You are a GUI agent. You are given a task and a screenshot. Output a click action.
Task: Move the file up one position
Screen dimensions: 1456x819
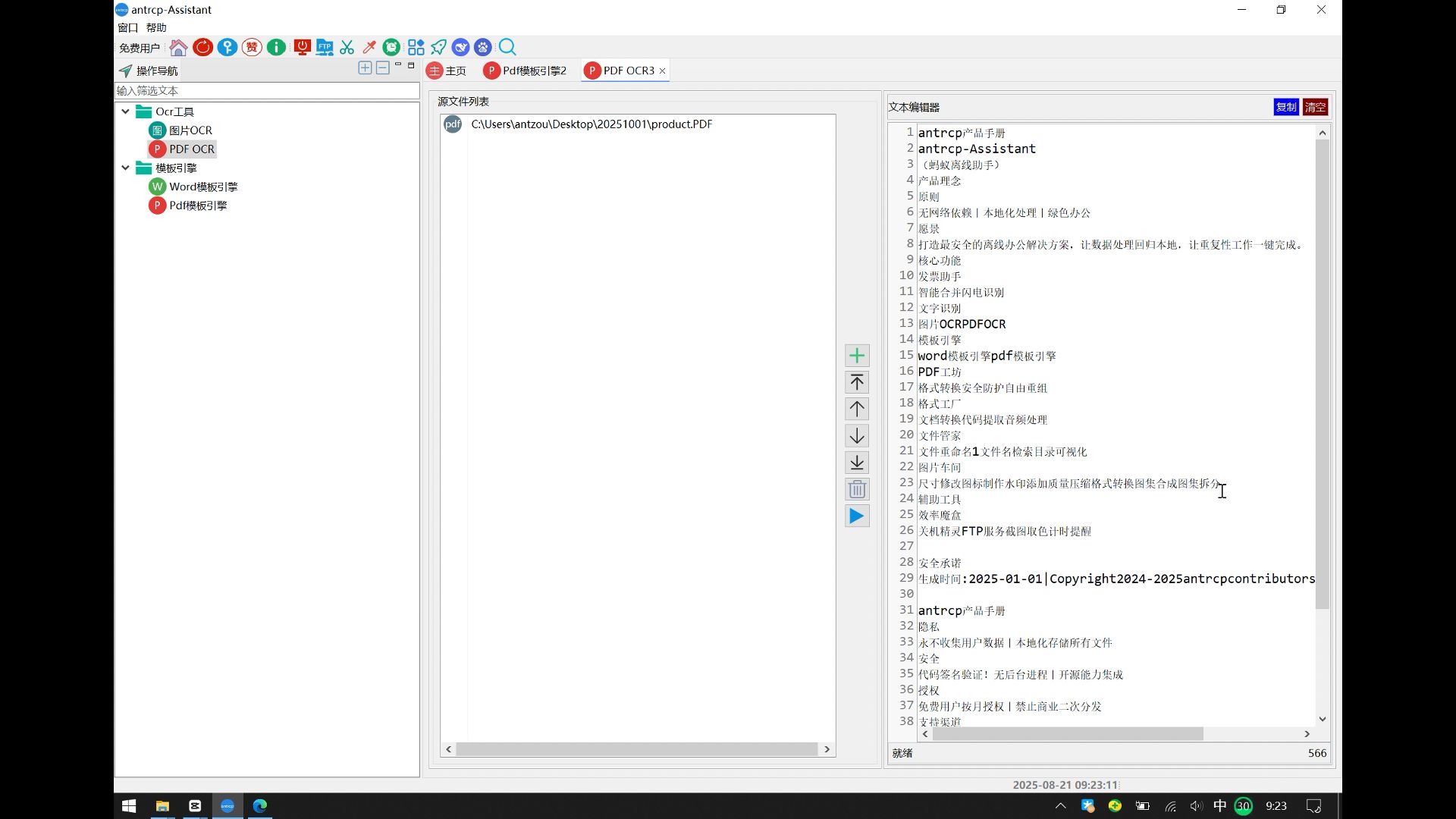coord(857,409)
